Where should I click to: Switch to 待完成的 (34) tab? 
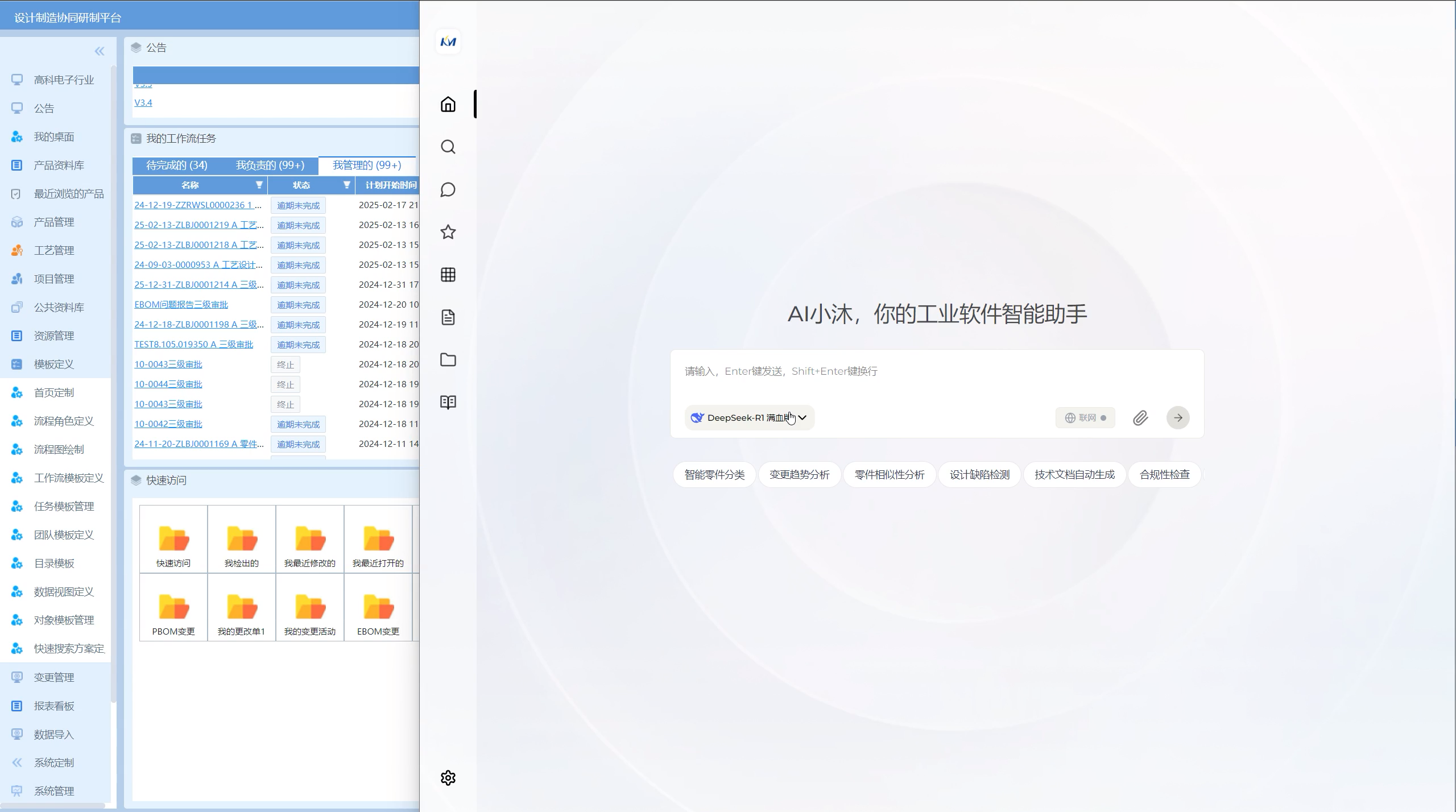point(177,165)
